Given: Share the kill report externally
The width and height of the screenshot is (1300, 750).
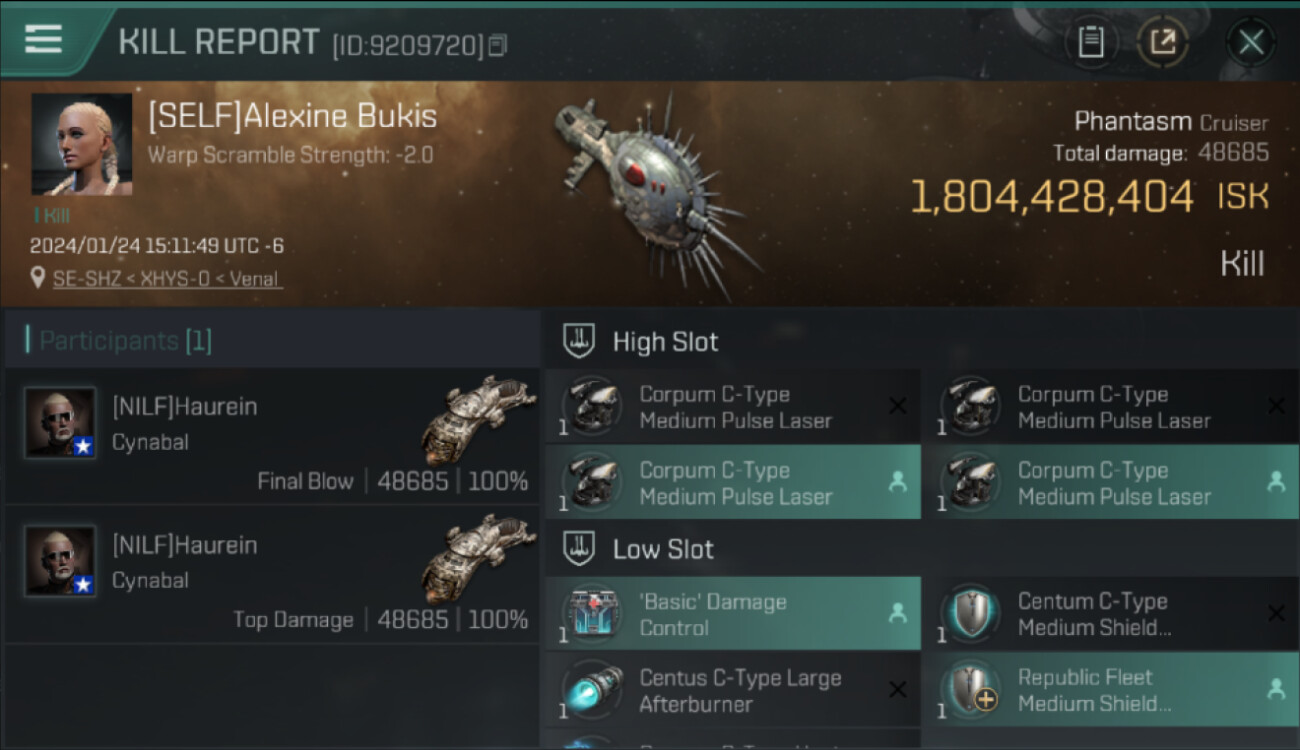Looking at the screenshot, I should (1162, 42).
